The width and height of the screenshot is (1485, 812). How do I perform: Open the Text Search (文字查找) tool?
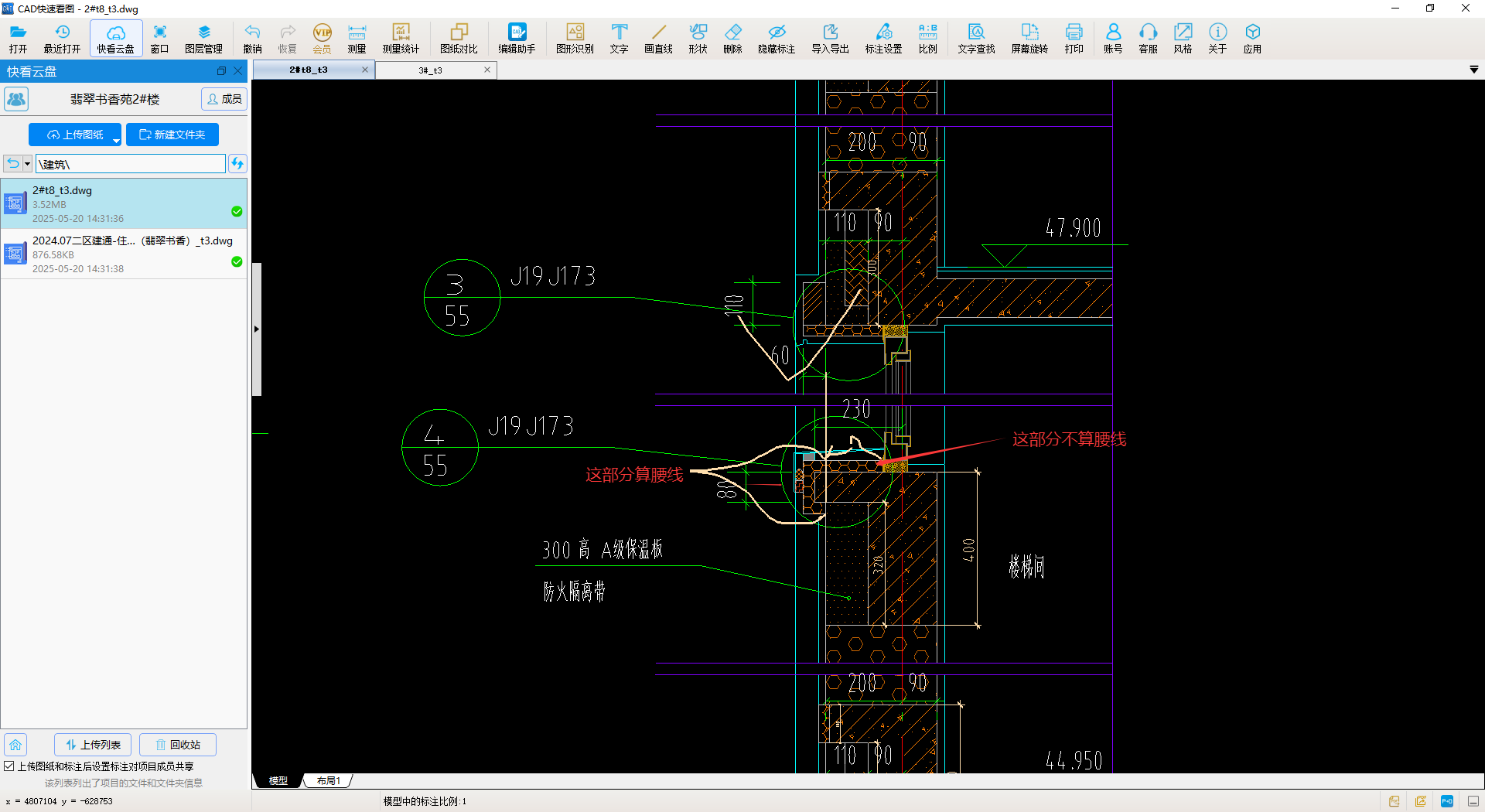pyautogui.click(x=976, y=38)
